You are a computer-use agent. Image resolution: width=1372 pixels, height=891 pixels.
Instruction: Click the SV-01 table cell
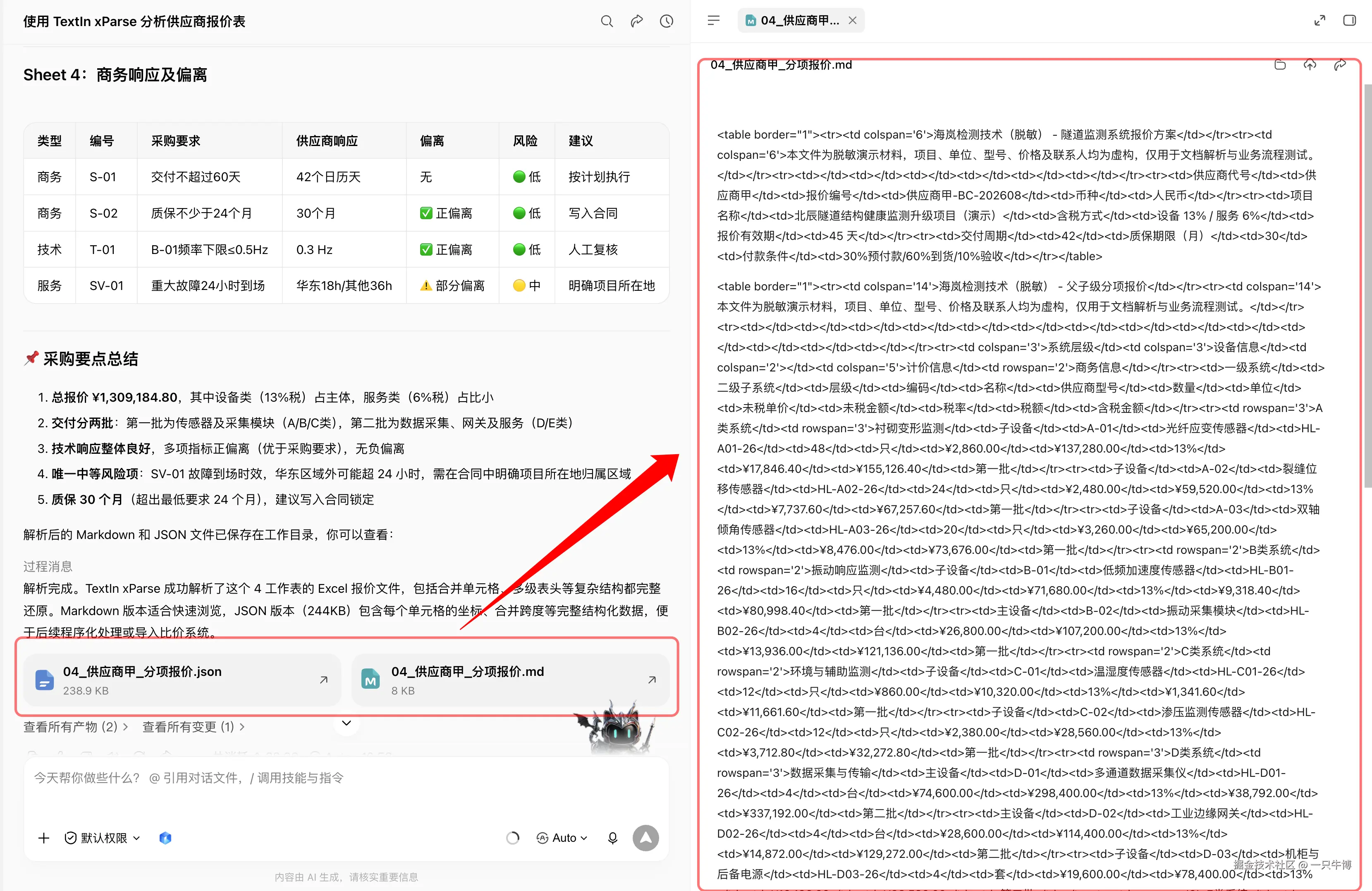(106, 285)
